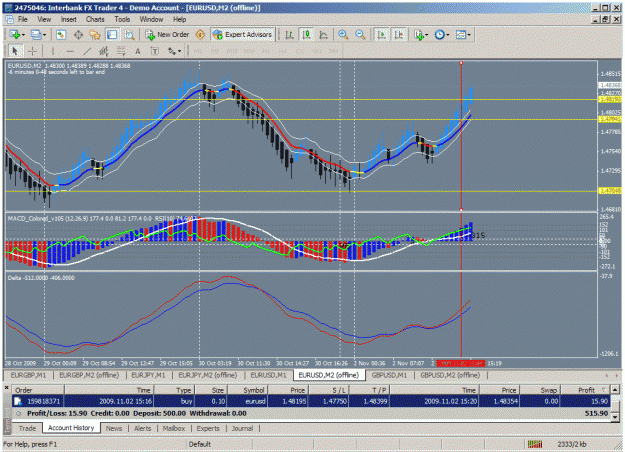The image size is (625, 452).
Task: Switch chart to line chart
Action: tap(324, 35)
